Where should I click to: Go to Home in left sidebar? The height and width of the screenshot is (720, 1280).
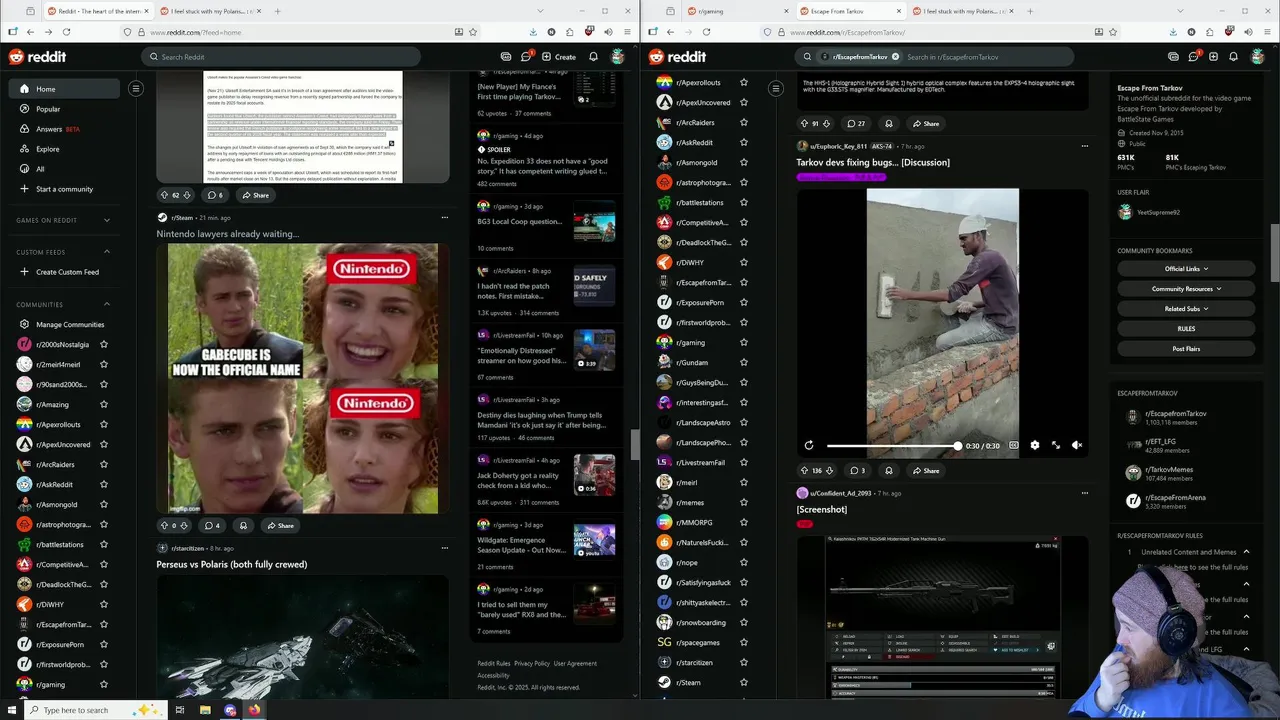click(64, 89)
